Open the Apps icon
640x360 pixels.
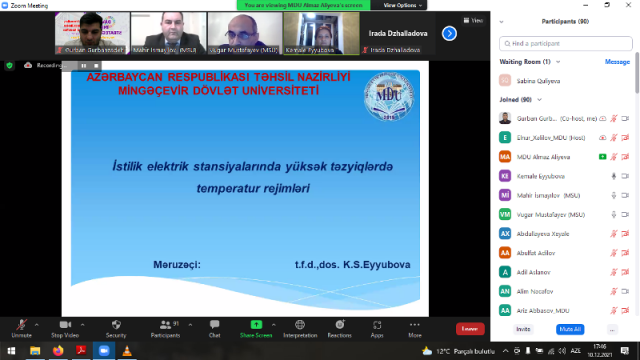pyautogui.click(x=377, y=325)
